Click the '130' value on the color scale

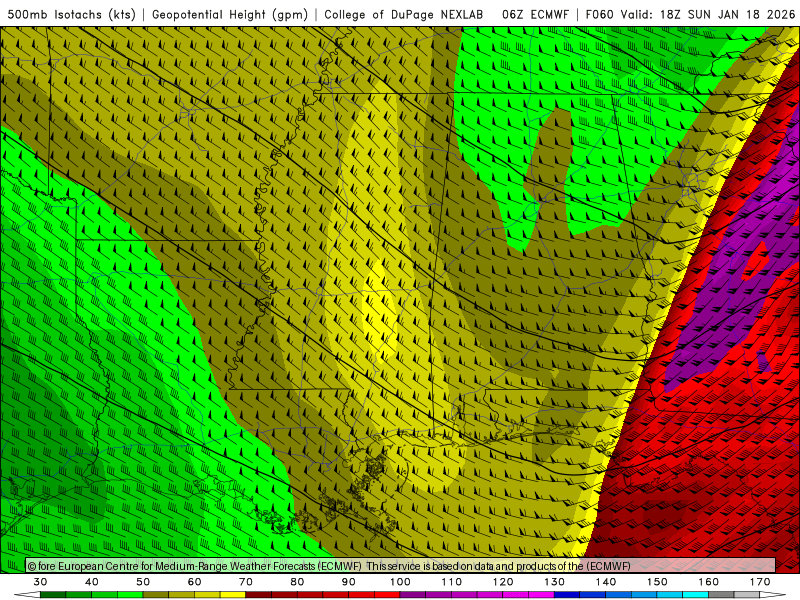[x=555, y=582]
